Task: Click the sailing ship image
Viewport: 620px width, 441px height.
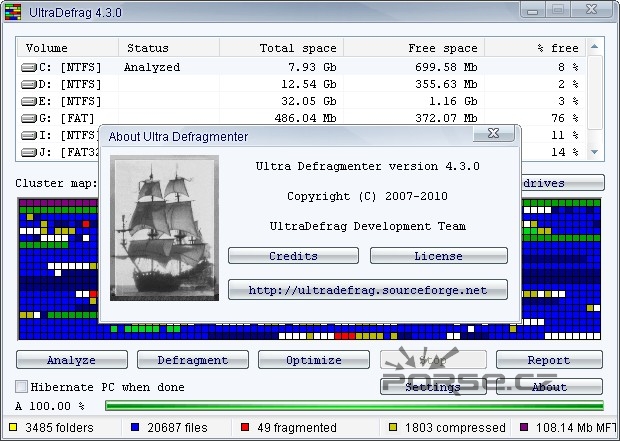Action: [164, 228]
